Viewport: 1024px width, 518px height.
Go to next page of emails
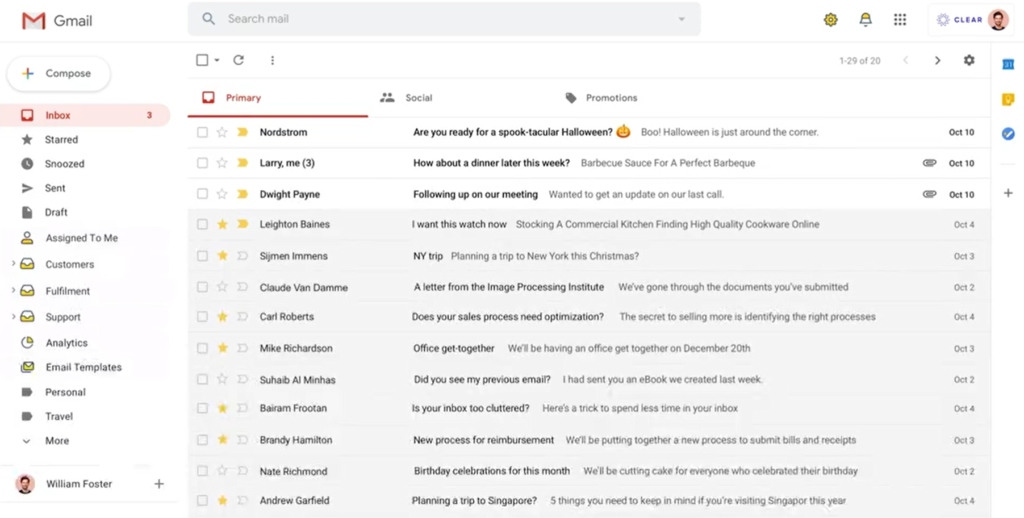(937, 60)
